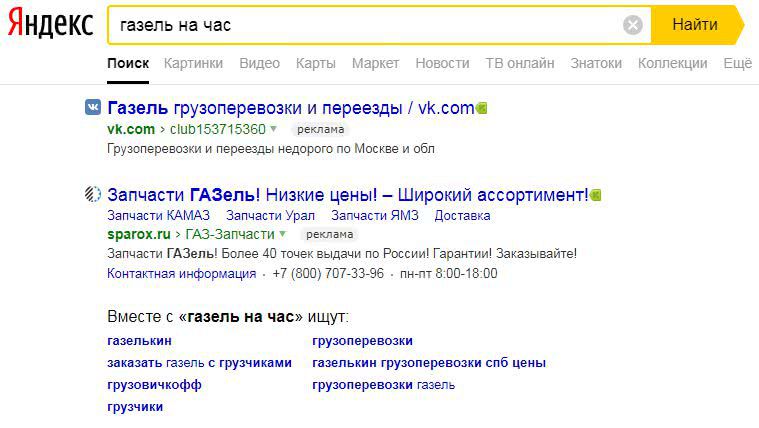Select related query газелькин грузоперевозки спб цены

point(428,363)
